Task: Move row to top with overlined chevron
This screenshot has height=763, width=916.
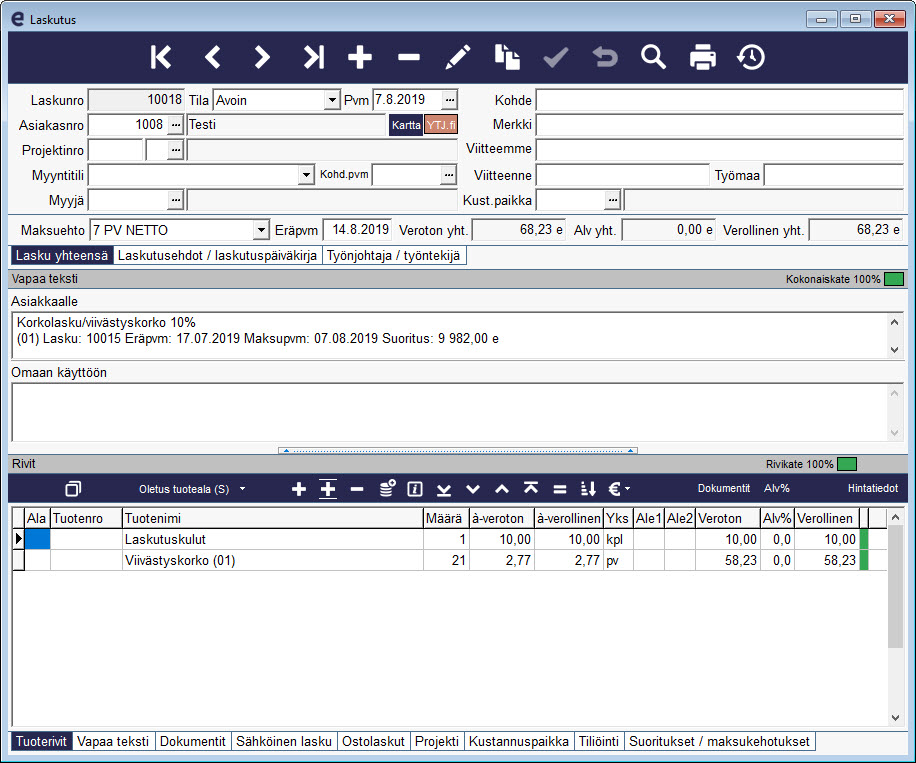Action: (x=530, y=488)
